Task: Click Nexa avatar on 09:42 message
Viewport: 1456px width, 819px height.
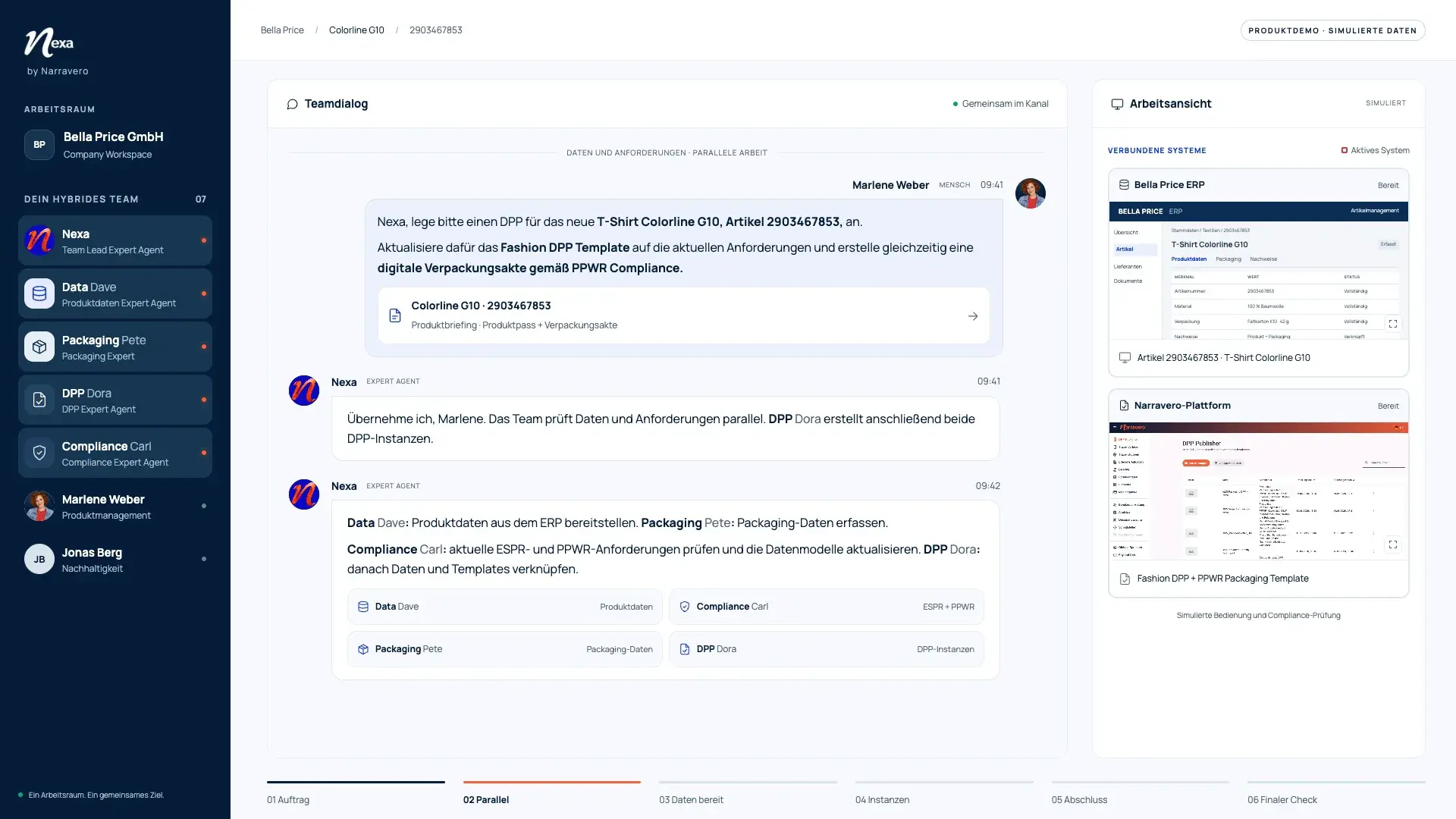Action: pos(304,494)
